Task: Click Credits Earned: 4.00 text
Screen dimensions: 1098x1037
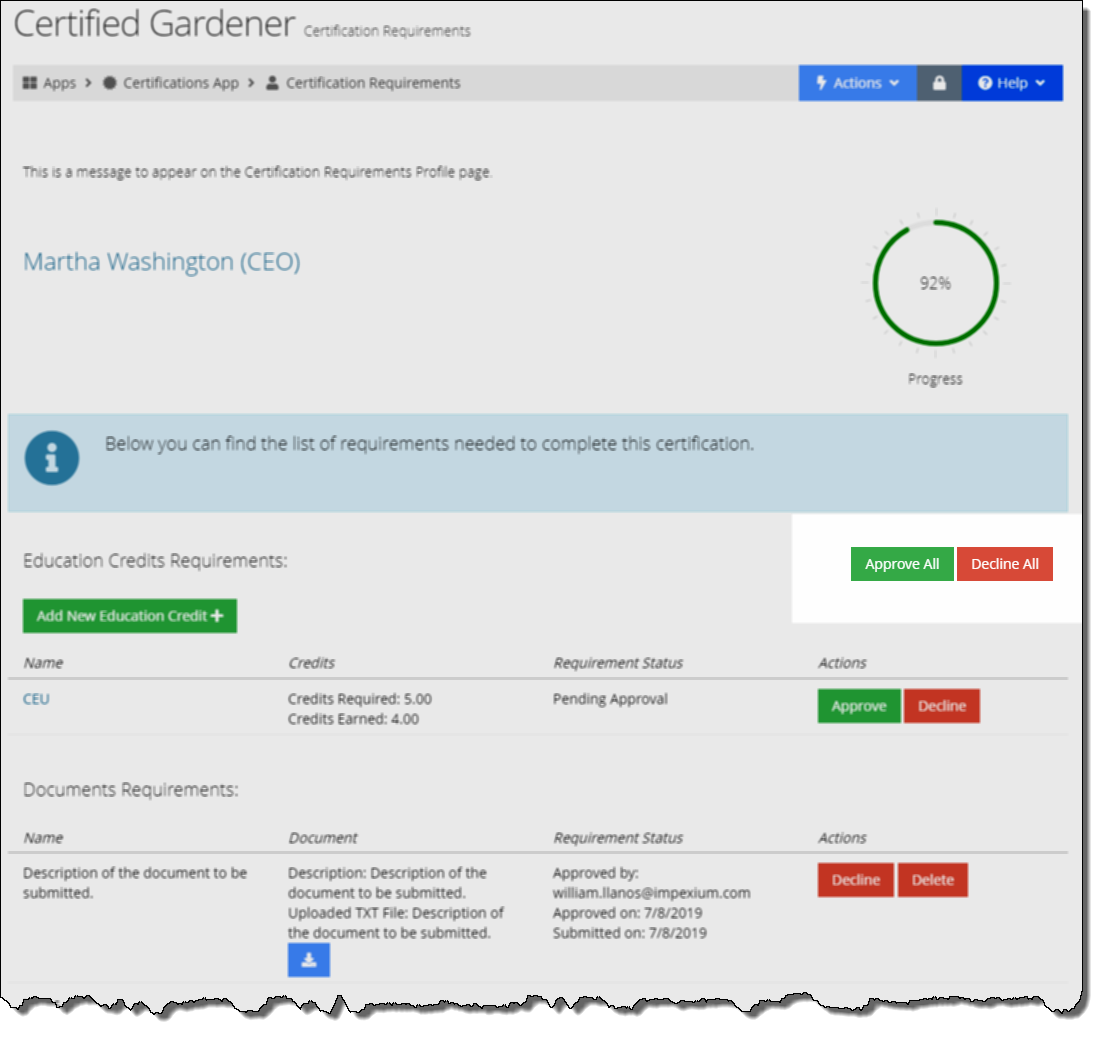Action: click(354, 719)
